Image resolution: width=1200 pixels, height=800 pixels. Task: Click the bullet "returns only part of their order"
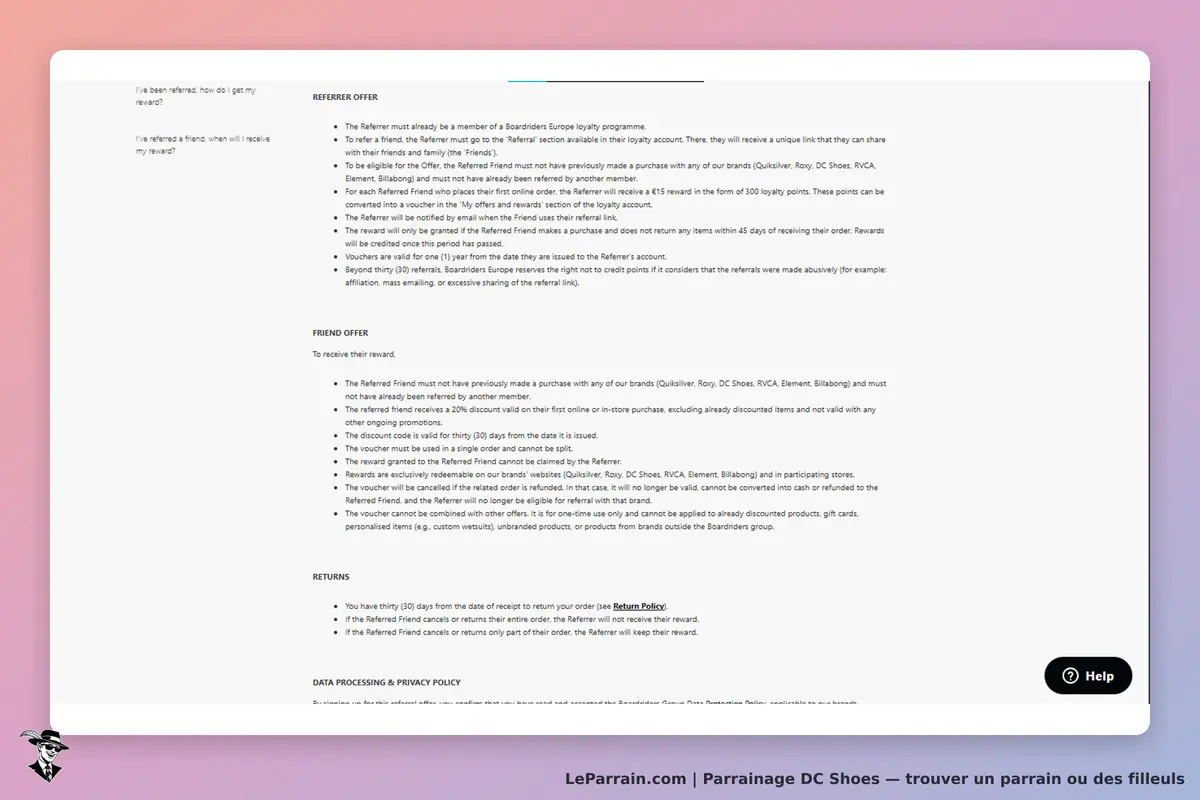[521, 632]
